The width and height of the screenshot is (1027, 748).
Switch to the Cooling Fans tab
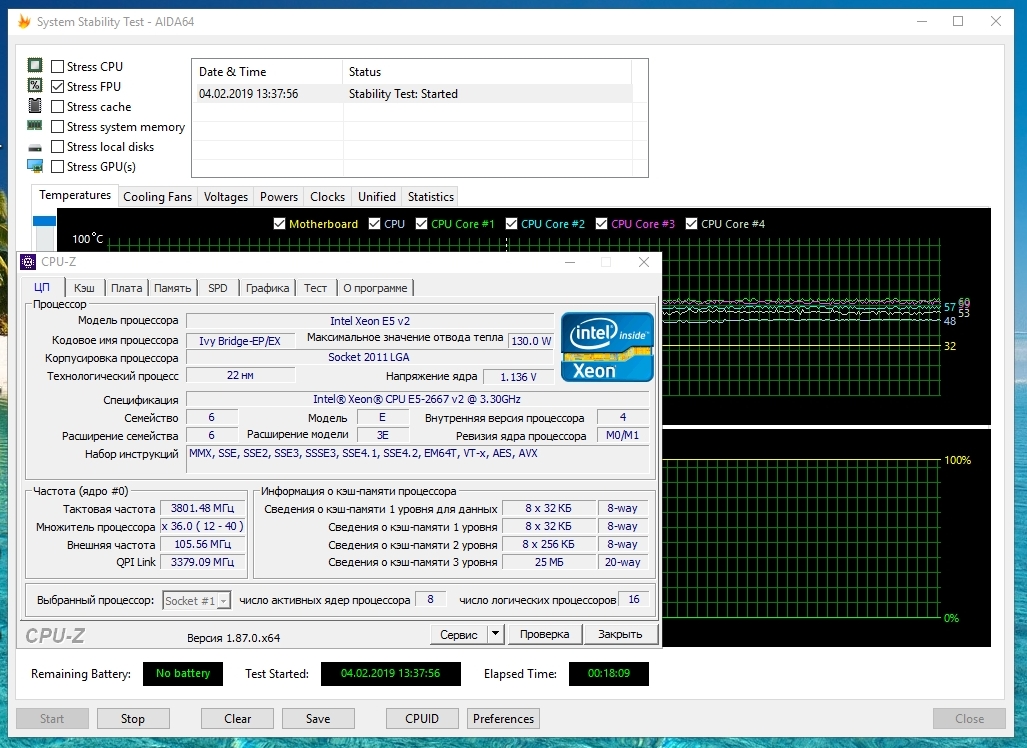157,196
